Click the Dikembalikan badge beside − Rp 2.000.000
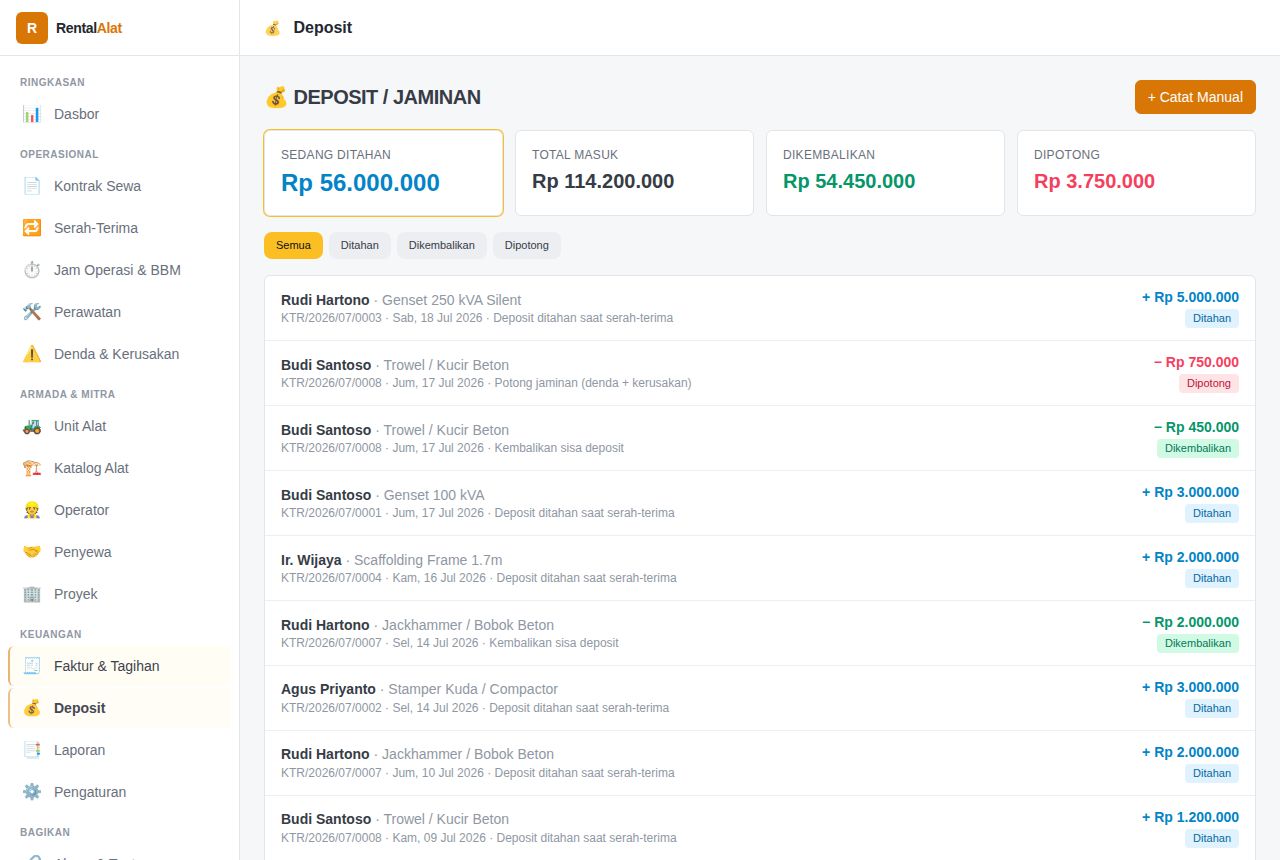The width and height of the screenshot is (1280, 860). click(1198, 643)
